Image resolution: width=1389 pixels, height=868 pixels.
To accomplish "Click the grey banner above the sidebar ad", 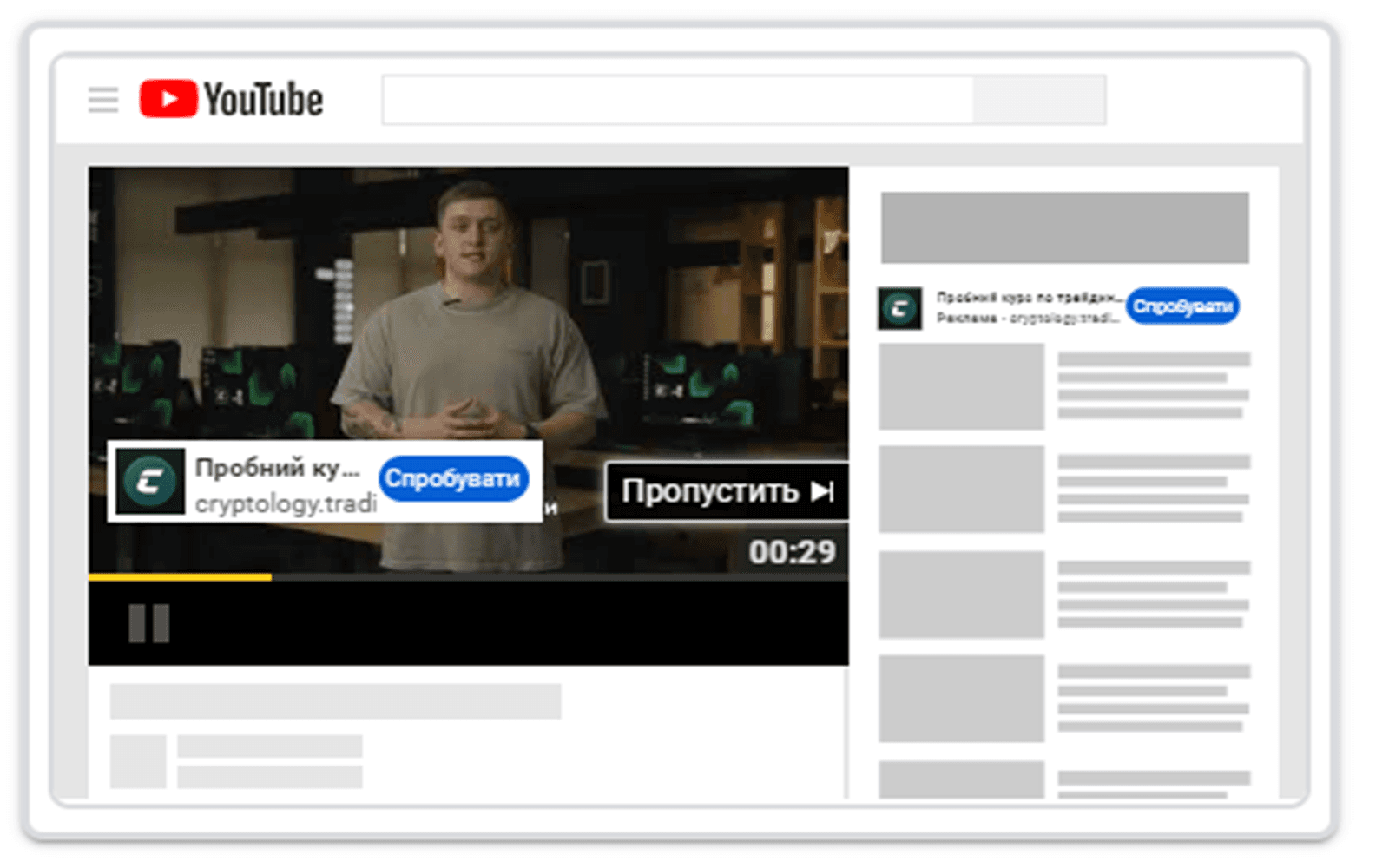I will coord(1065,227).
